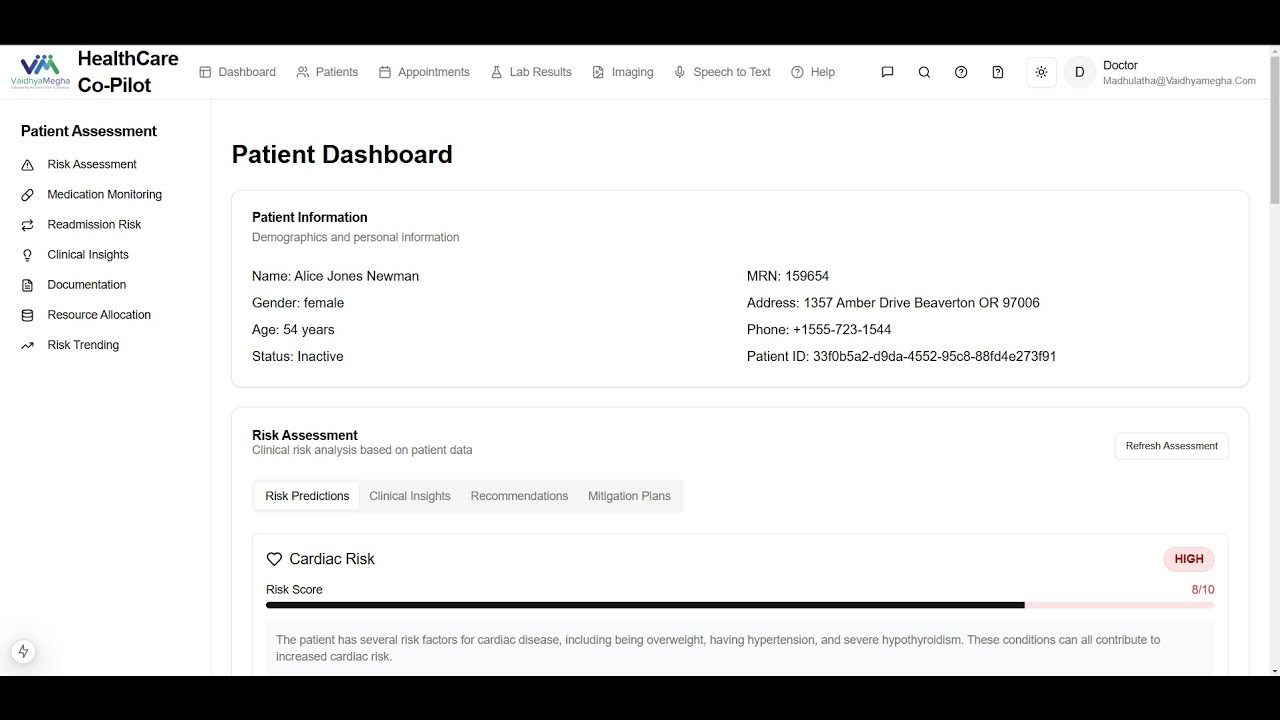The image size is (1280, 720).
Task: Open Lab Results from the navigation bar
Action: (531, 72)
